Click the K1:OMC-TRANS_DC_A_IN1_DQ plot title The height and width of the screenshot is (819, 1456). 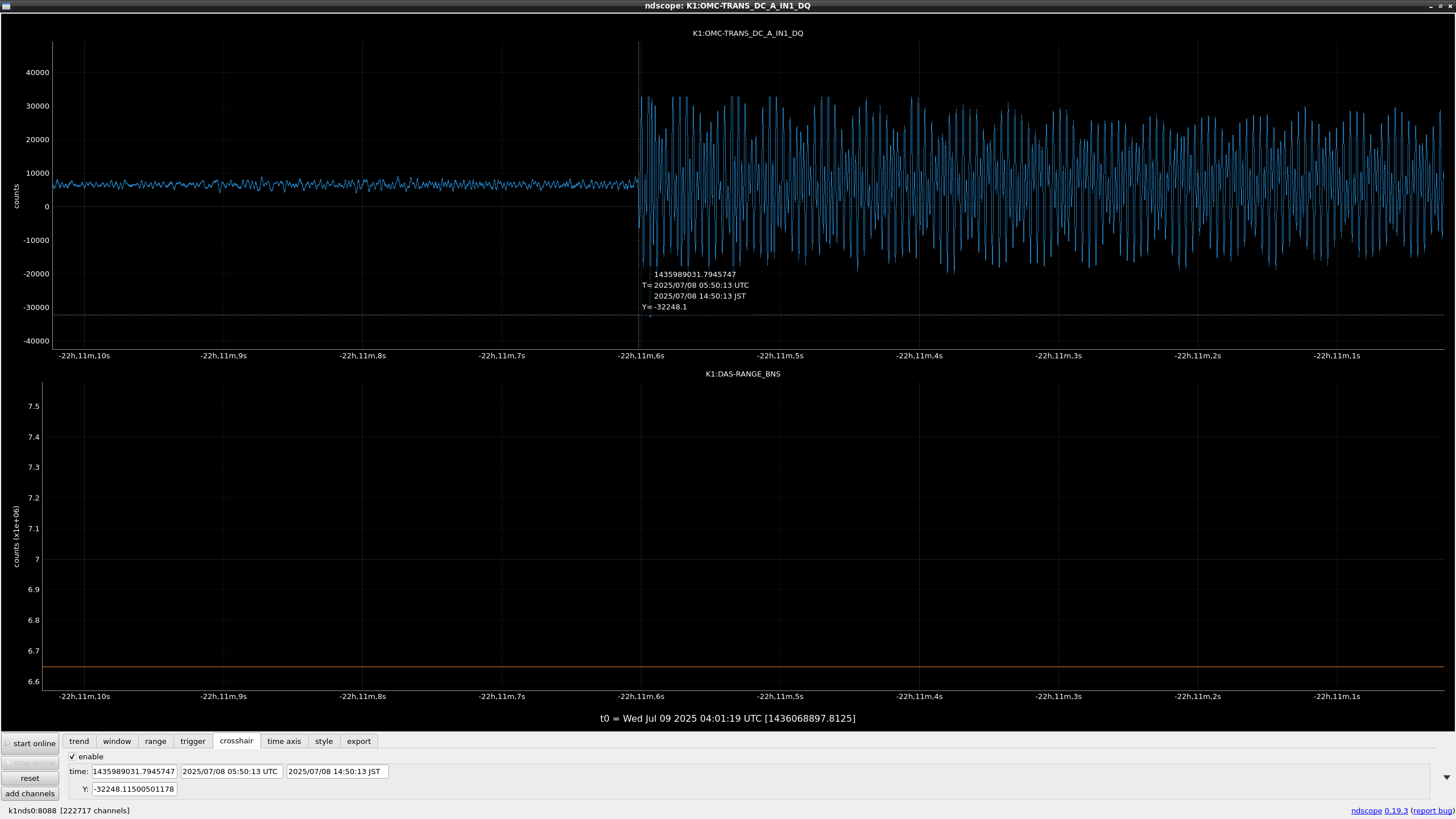[748, 34]
